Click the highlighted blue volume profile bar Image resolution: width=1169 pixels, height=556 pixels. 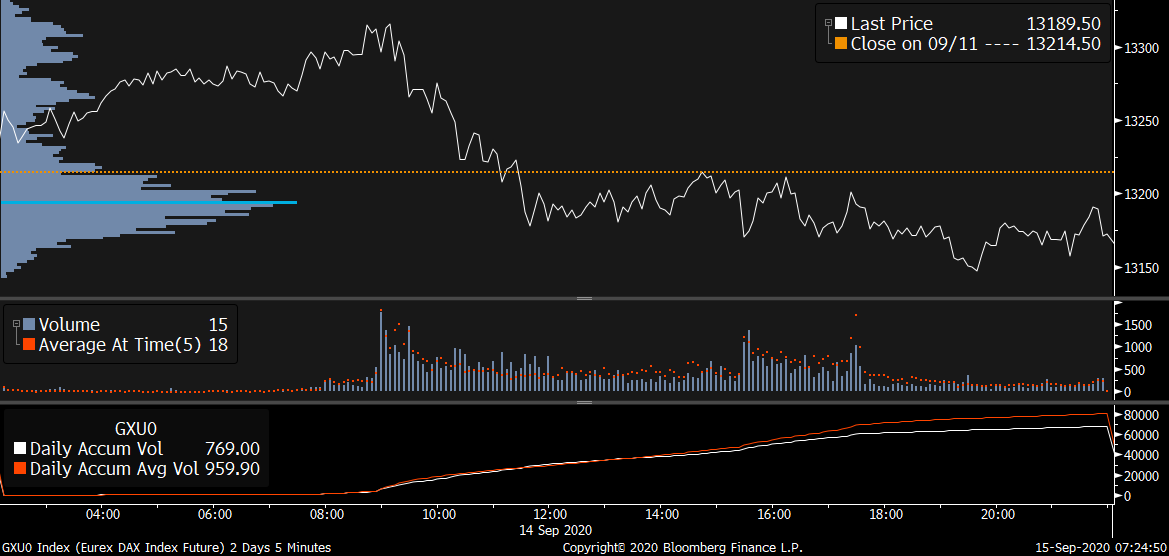(149, 202)
